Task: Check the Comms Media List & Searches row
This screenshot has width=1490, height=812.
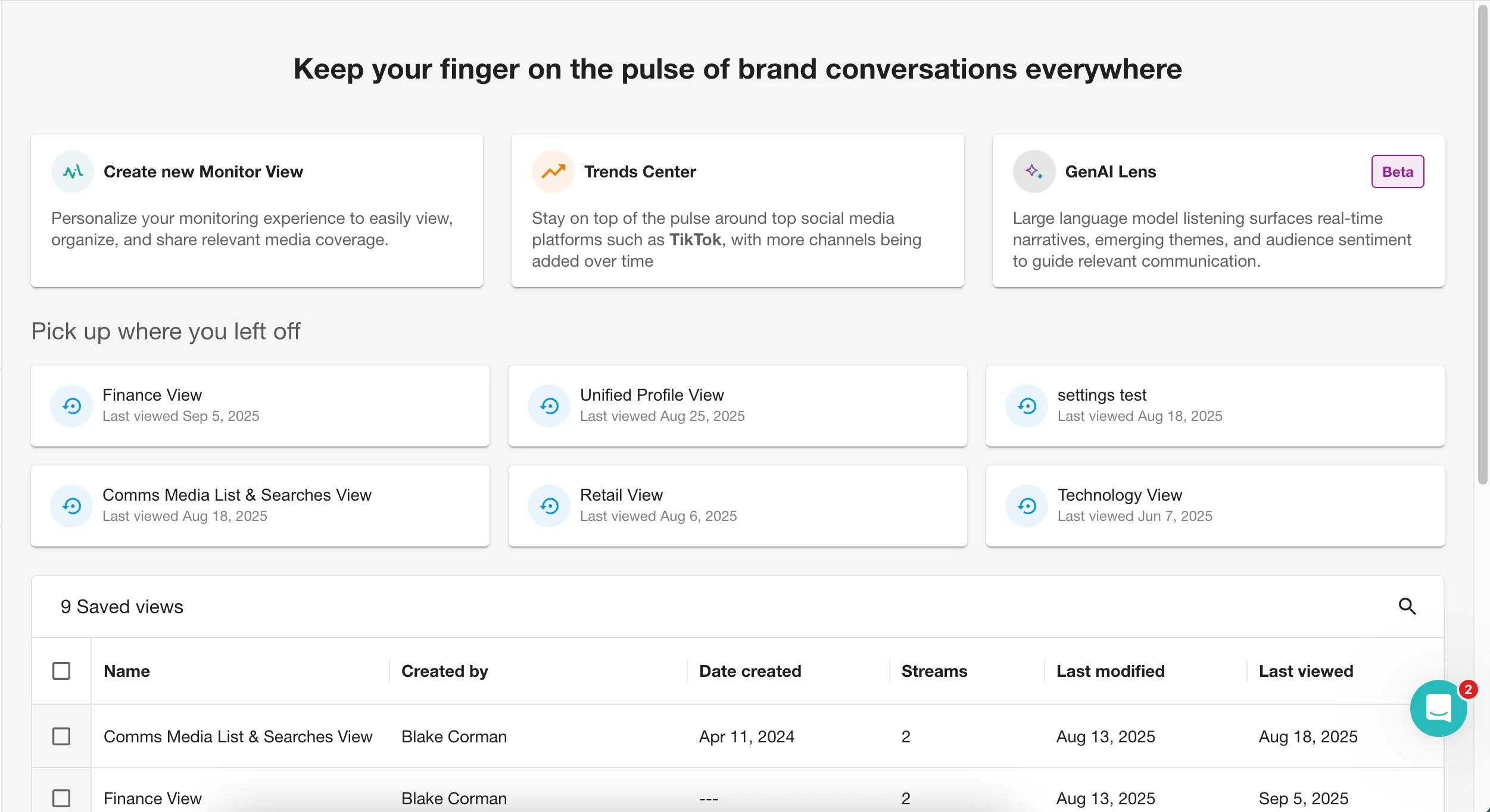Action: (61, 736)
